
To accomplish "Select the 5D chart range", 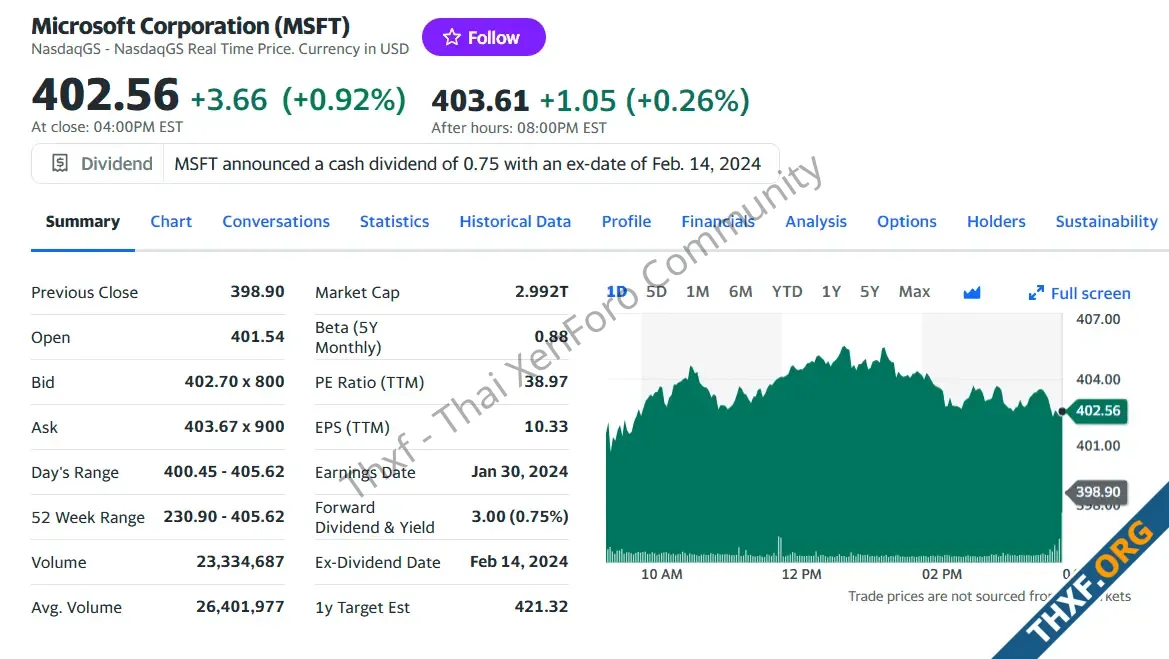I will point(656,292).
